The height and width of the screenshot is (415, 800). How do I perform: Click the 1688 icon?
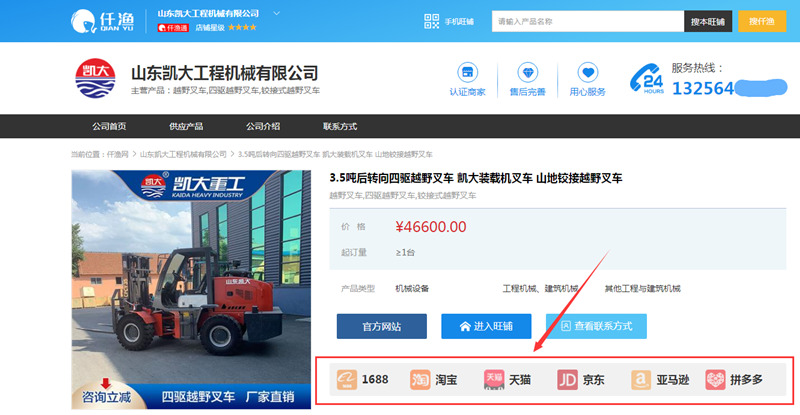(347, 380)
